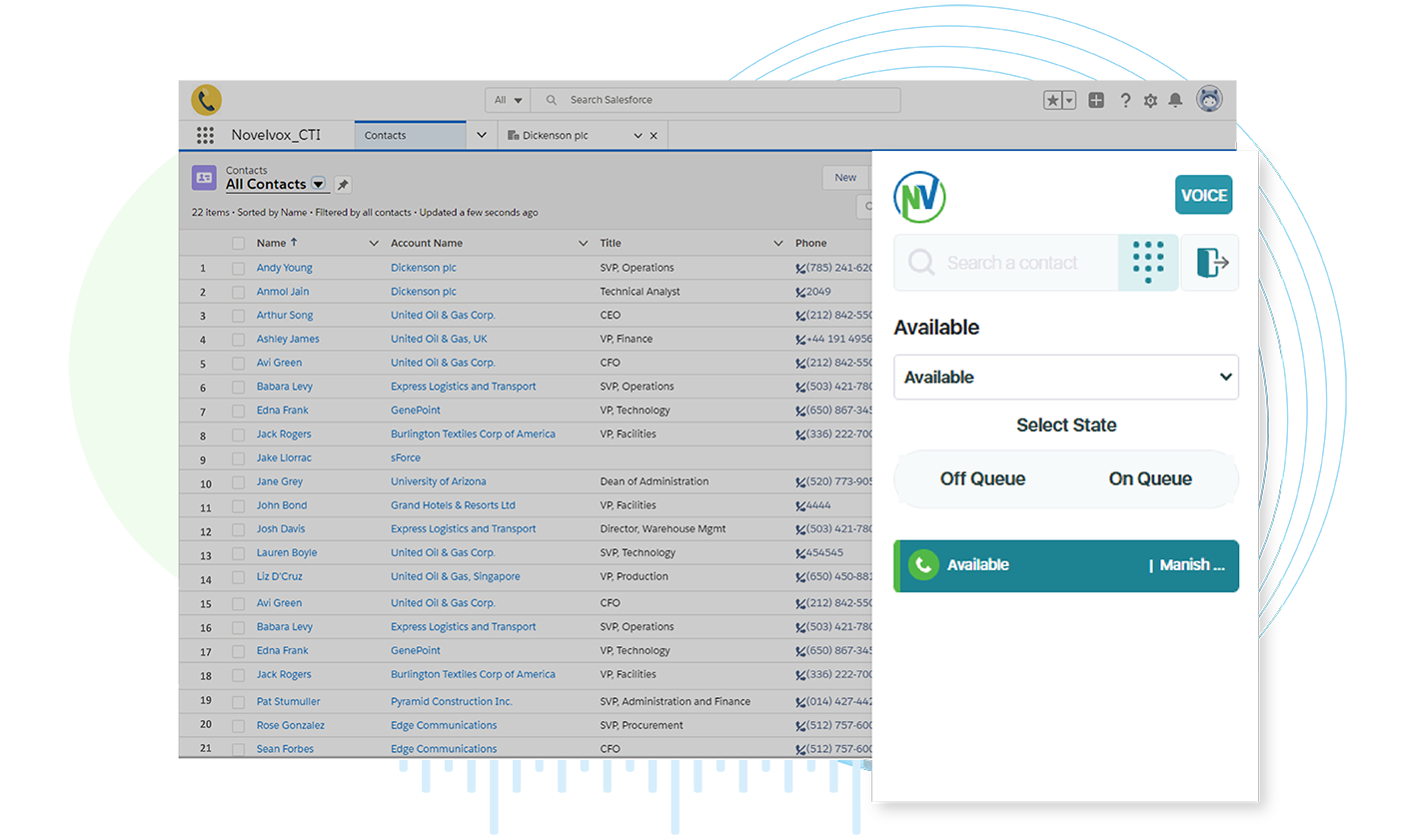Sort by the Title column header
1415x840 pixels.
pos(611,243)
